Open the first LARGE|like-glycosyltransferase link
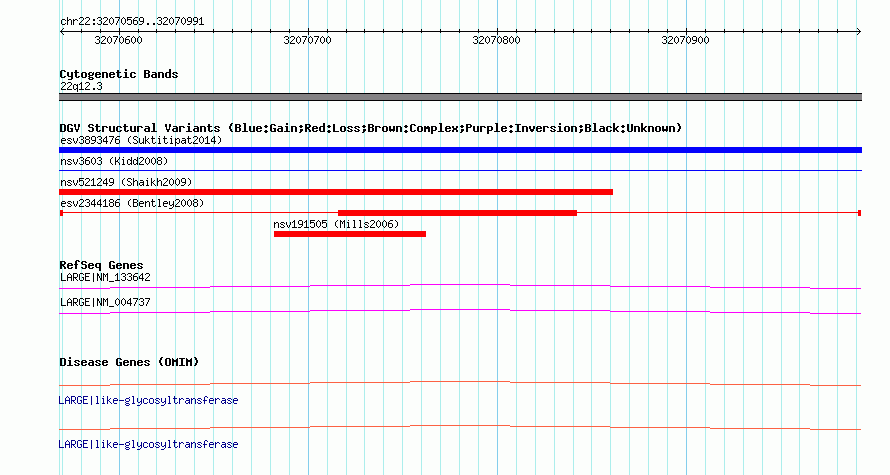The width and height of the screenshot is (890, 475). coord(148,401)
